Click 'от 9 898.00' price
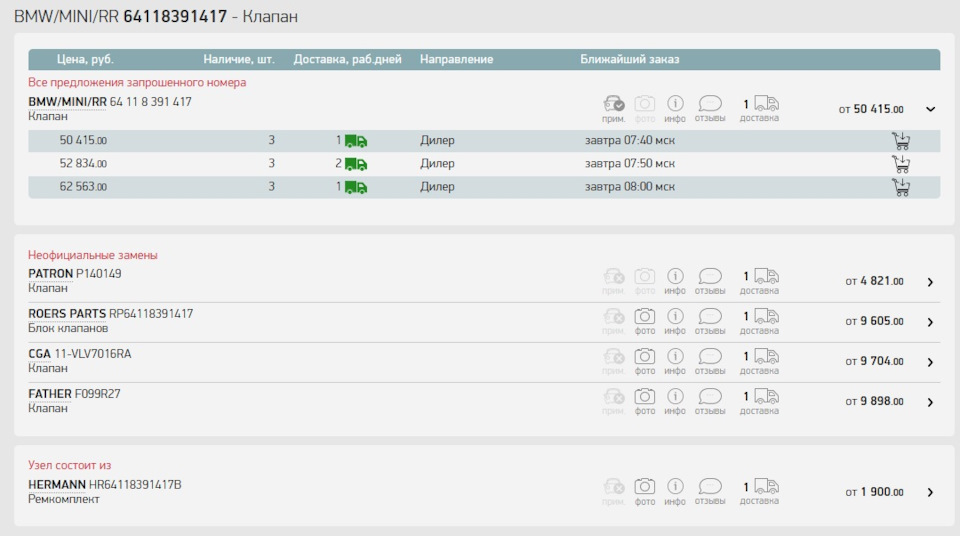960x536 pixels. 874,401
